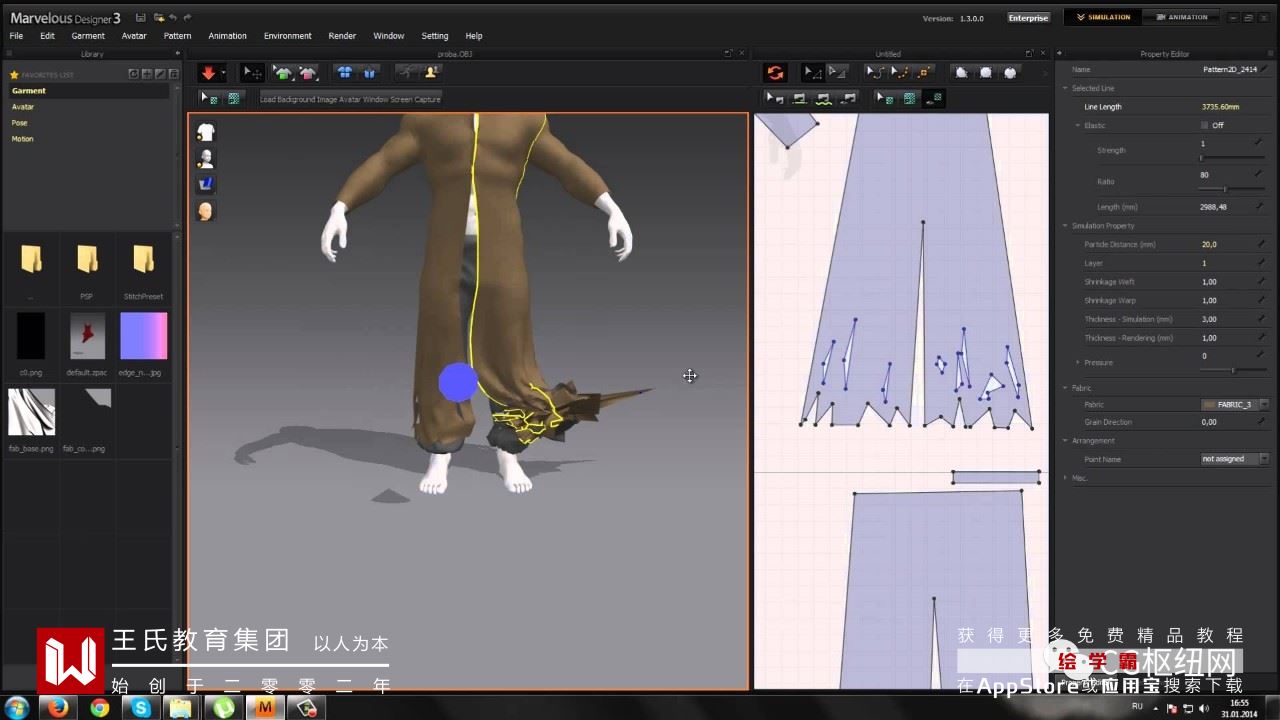Switch to Animation mode
1280x720 pixels.
(x=1181, y=17)
